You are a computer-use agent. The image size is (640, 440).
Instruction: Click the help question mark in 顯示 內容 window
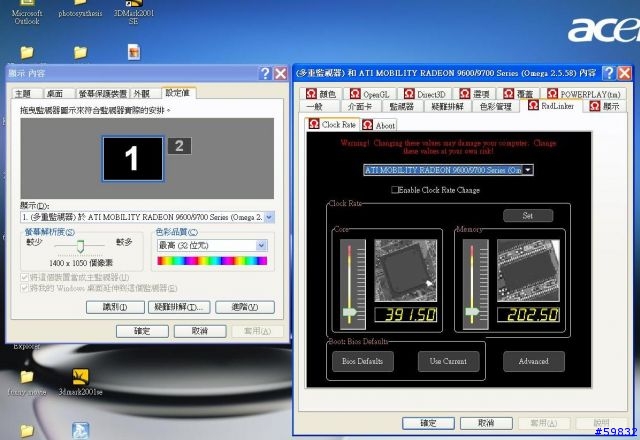(x=265, y=73)
